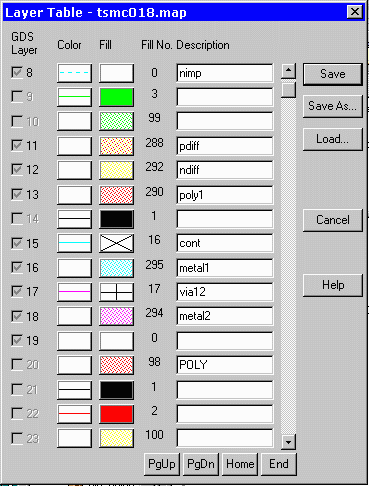Click the cont description field
369x486 pixels.
225,243
